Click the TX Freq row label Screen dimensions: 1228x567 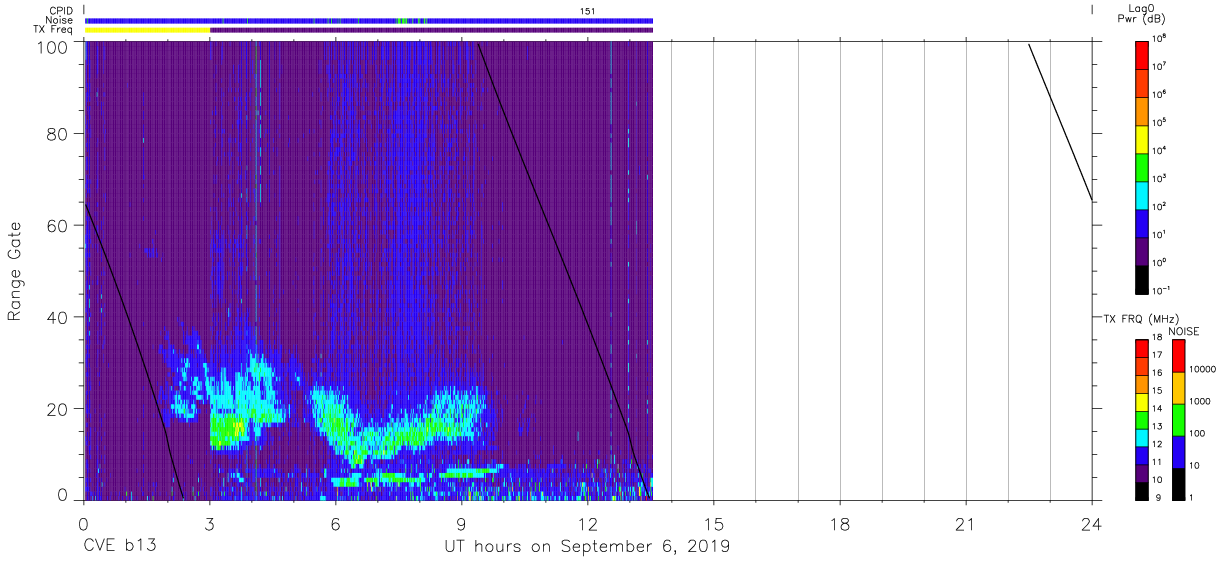(51, 30)
